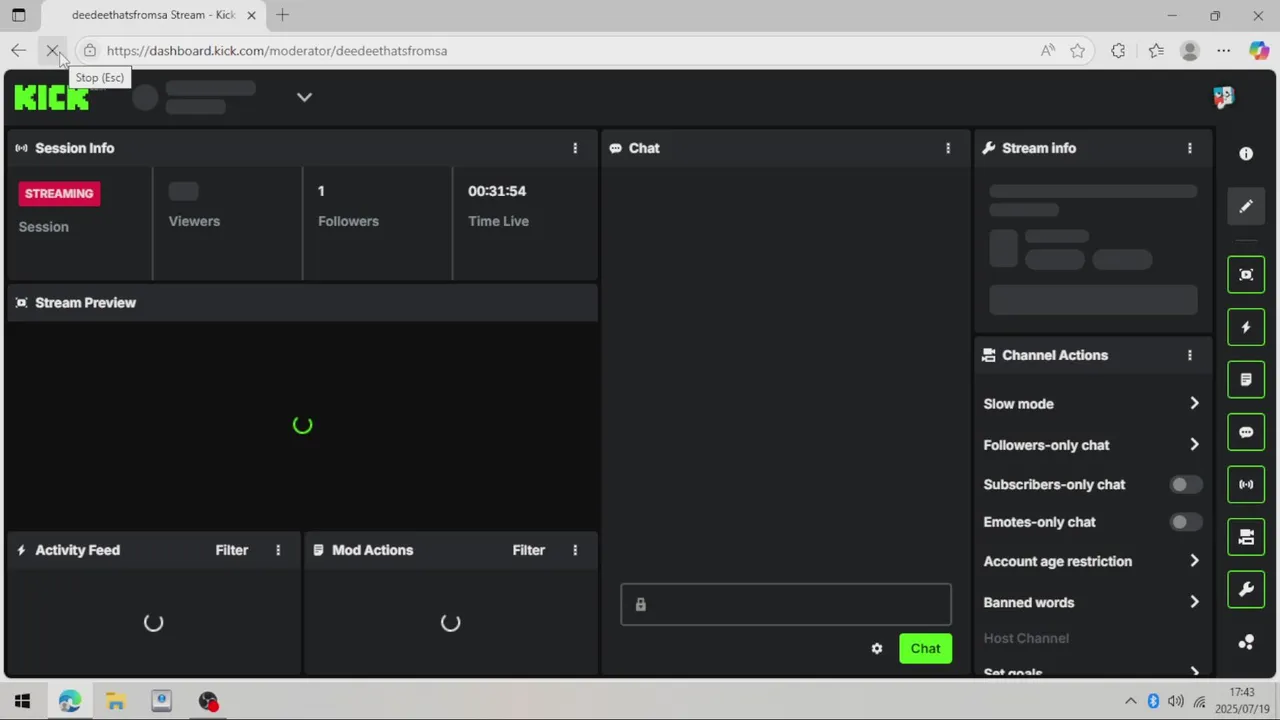The width and height of the screenshot is (1280, 720).
Task: Click the Followers count label
Action: click(x=348, y=221)
